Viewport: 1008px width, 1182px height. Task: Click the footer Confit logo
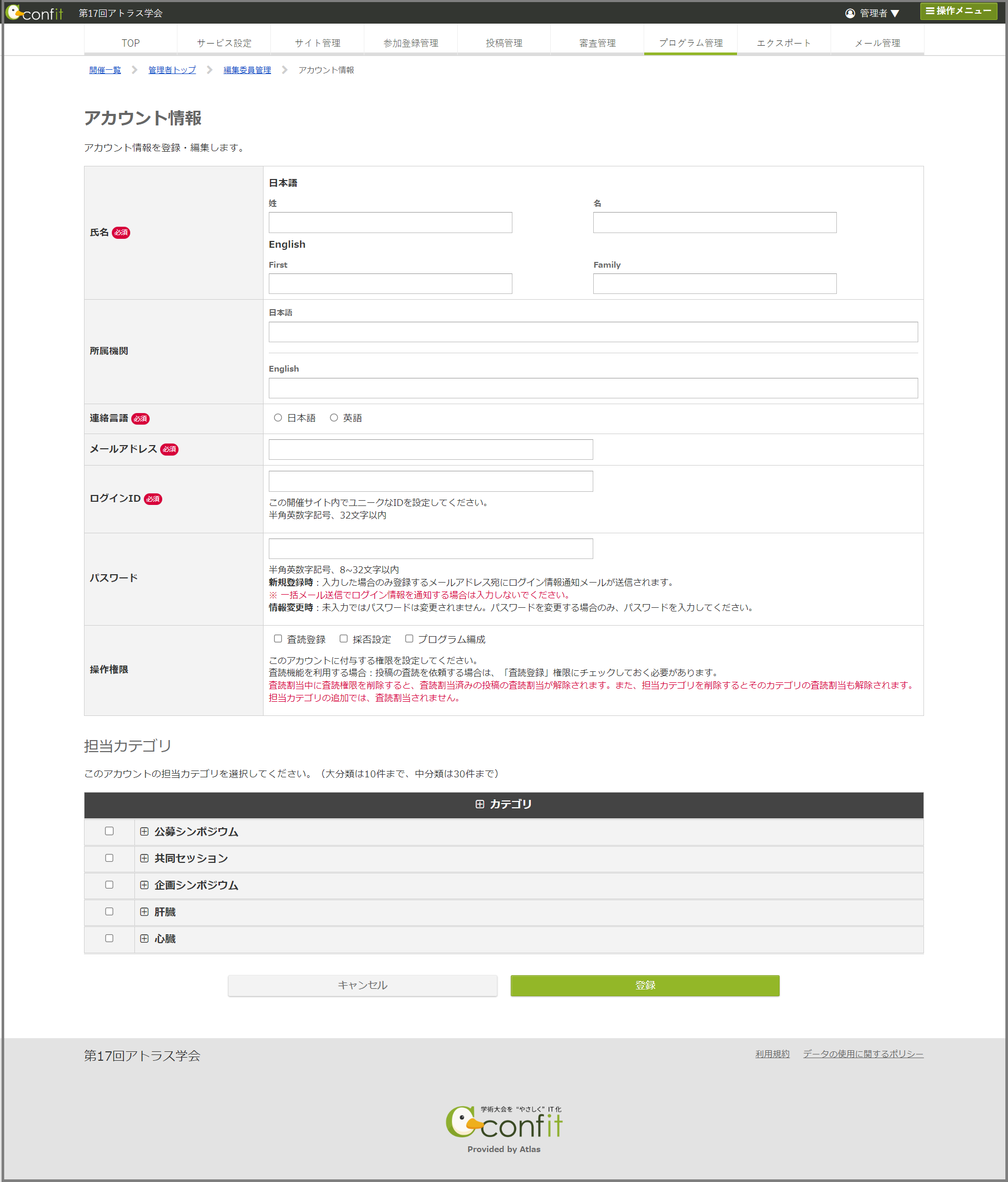[x=503, y=1124]
